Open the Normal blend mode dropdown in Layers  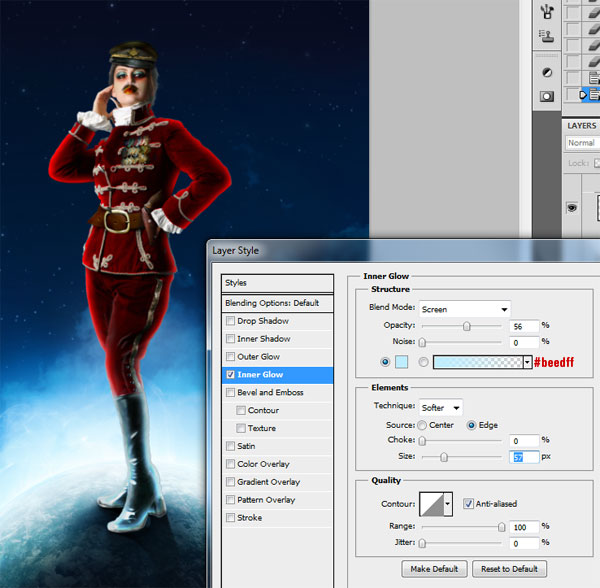(582, 143)
